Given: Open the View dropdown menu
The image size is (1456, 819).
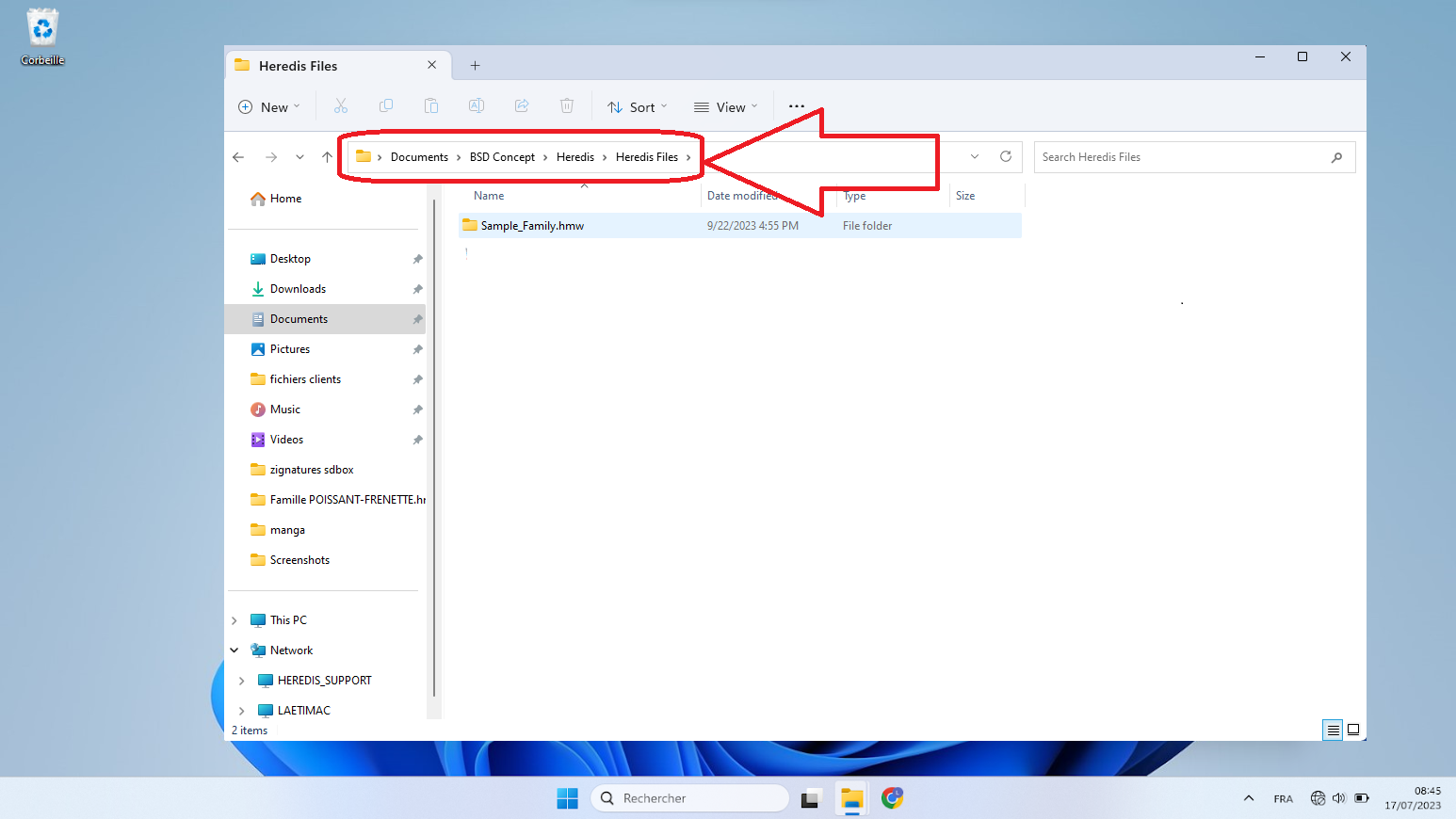Looking at the screenshot, I should 725,107.
